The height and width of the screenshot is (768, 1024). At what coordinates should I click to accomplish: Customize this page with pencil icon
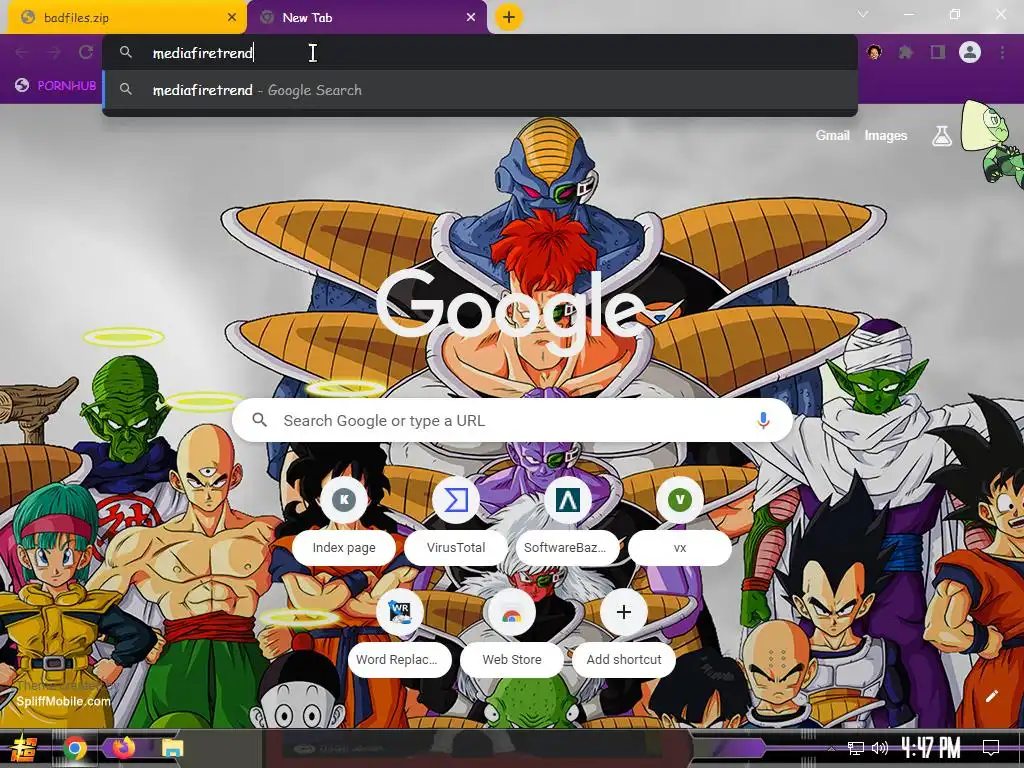[x=991, y=696]
